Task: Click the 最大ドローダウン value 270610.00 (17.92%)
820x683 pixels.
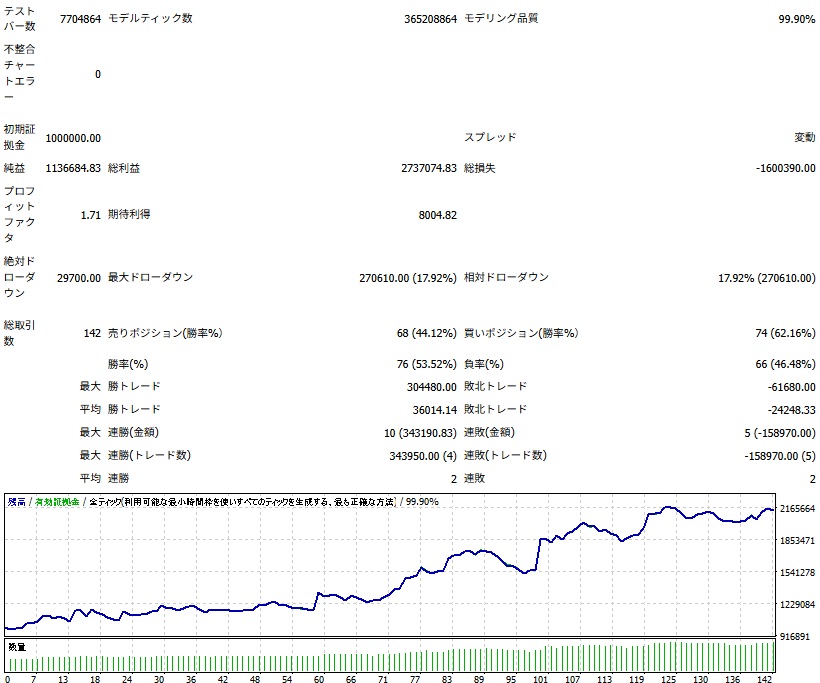Action: [x=407, y=277]
